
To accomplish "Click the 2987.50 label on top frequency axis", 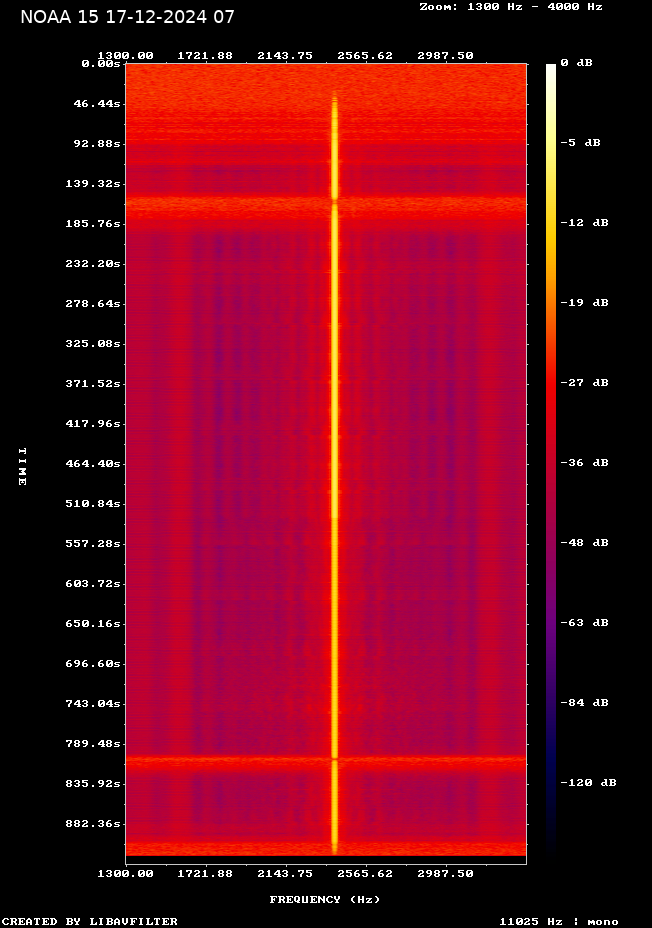I will (x=445, y=56).
